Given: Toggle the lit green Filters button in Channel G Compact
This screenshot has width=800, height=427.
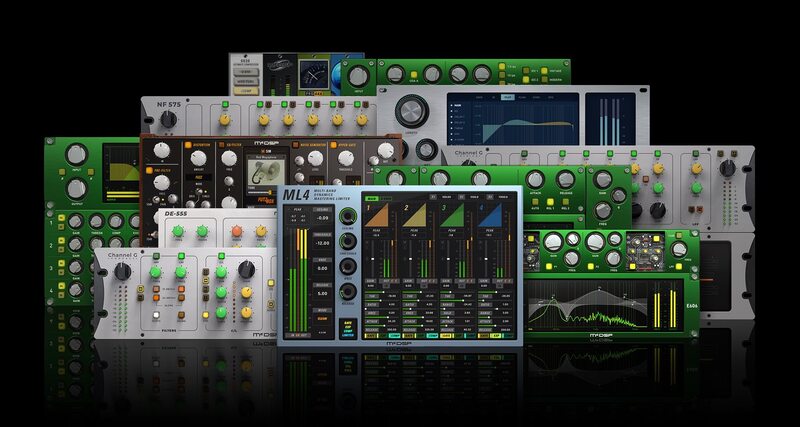Looking at the screenshot, I should pyautogui.click(x=181, y=256).
